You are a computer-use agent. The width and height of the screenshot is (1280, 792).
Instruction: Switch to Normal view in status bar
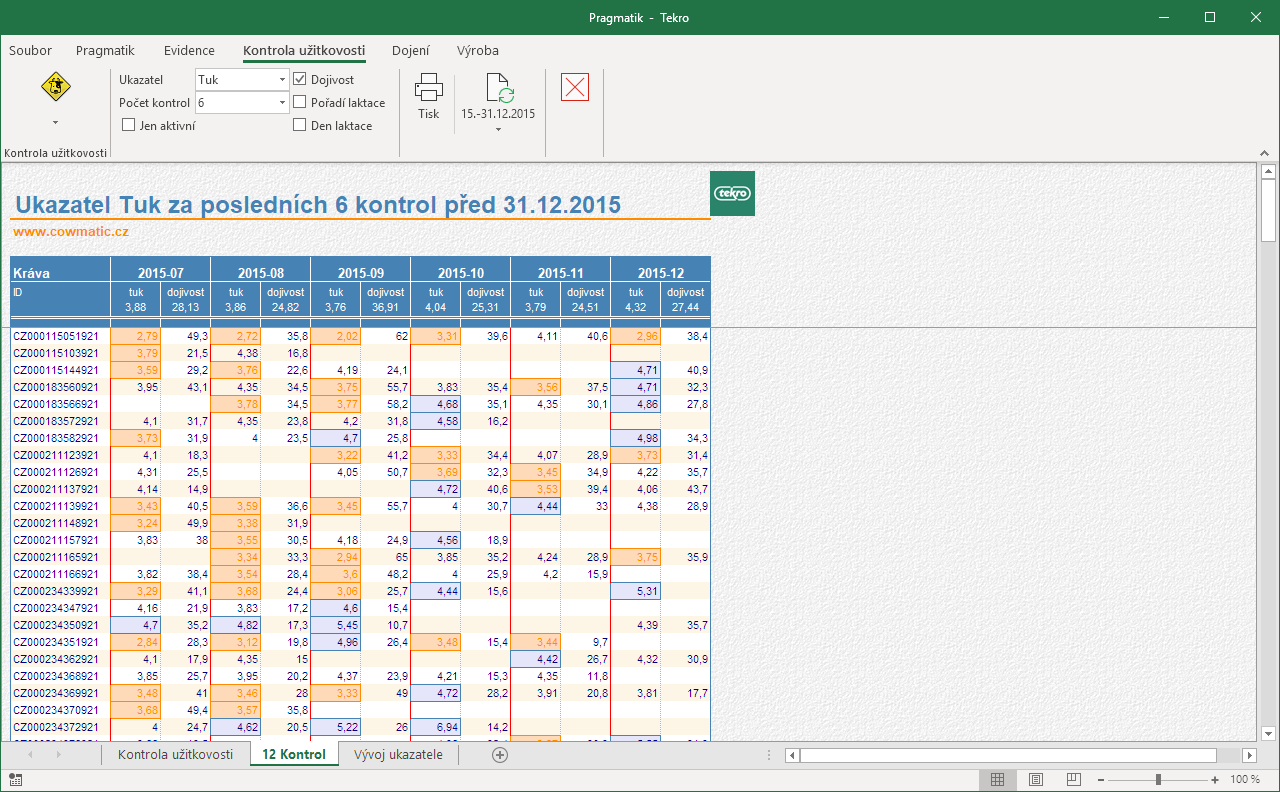coord(997,779)
